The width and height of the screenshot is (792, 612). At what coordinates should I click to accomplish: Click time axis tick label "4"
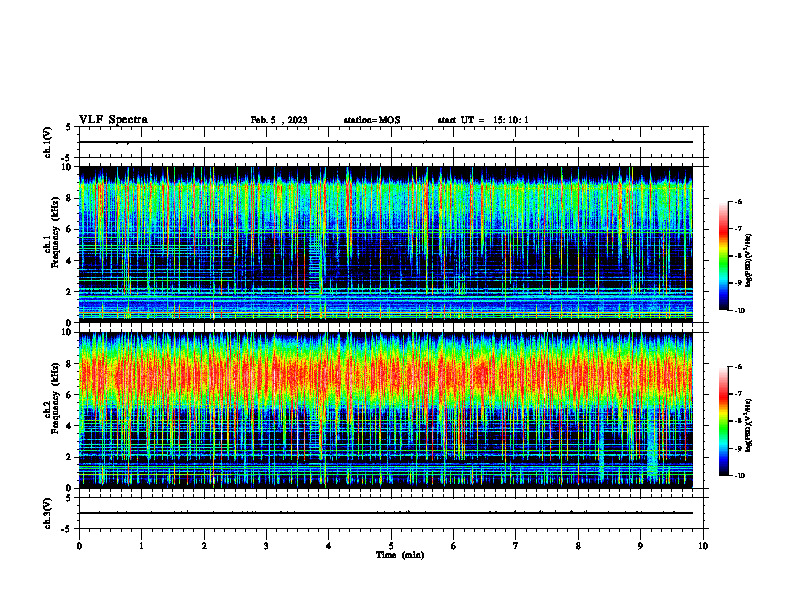[329, 546]
